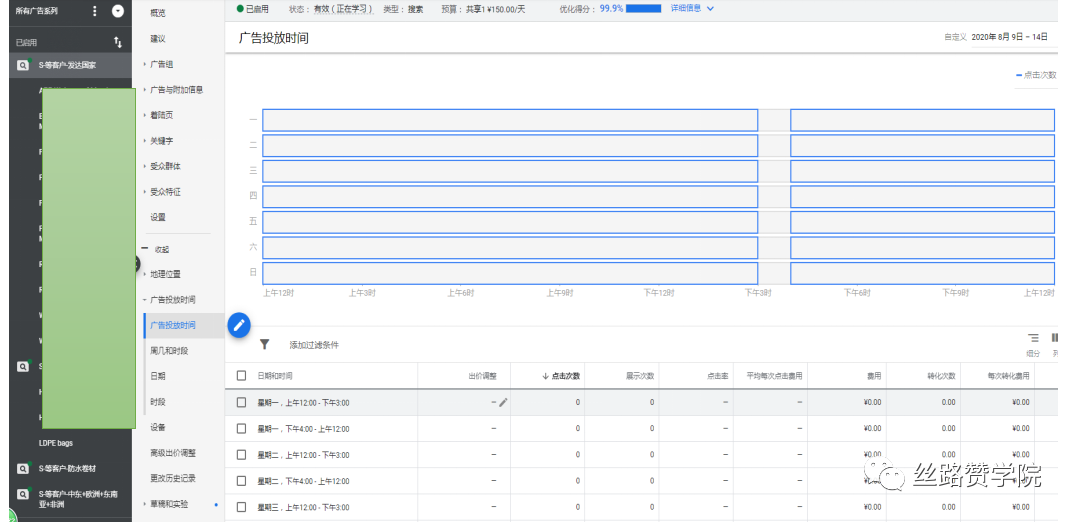Image resolution: width=1076 pixels, height=522 pixels.
Task: Click the 已启用 status at top
Action: pos(253,9)
